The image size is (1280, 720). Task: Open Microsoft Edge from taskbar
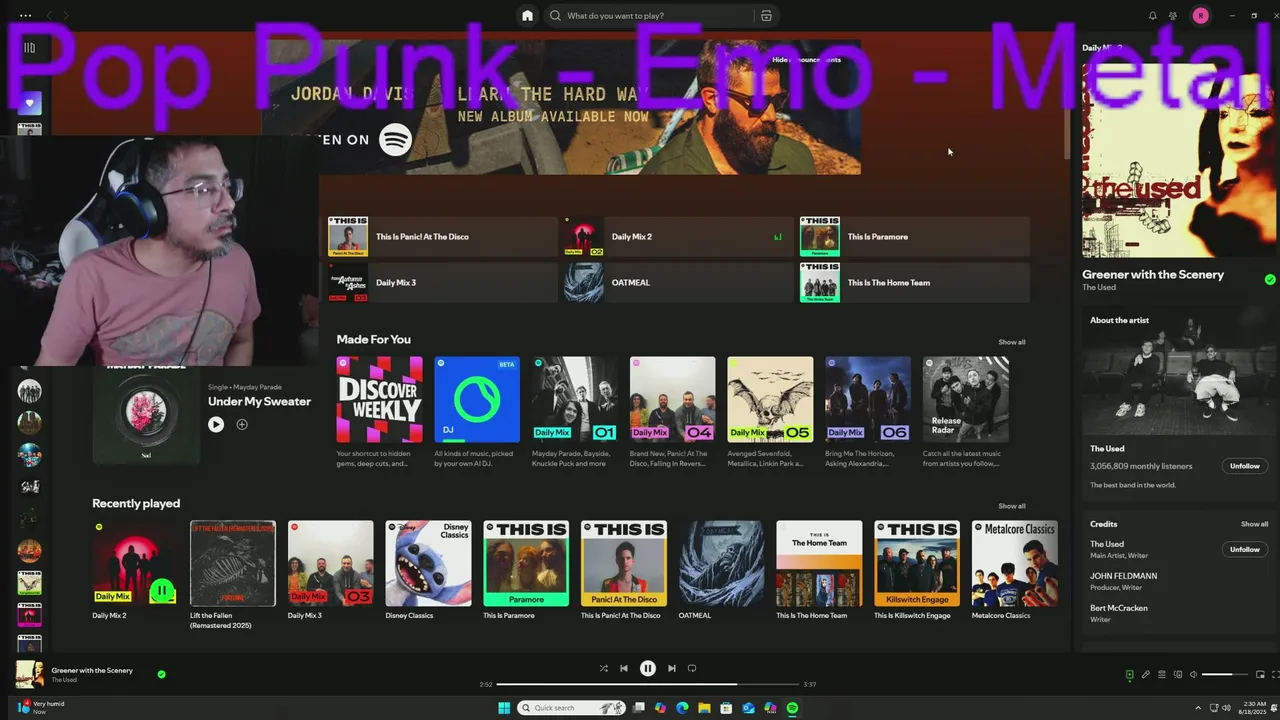coord(682,708)
